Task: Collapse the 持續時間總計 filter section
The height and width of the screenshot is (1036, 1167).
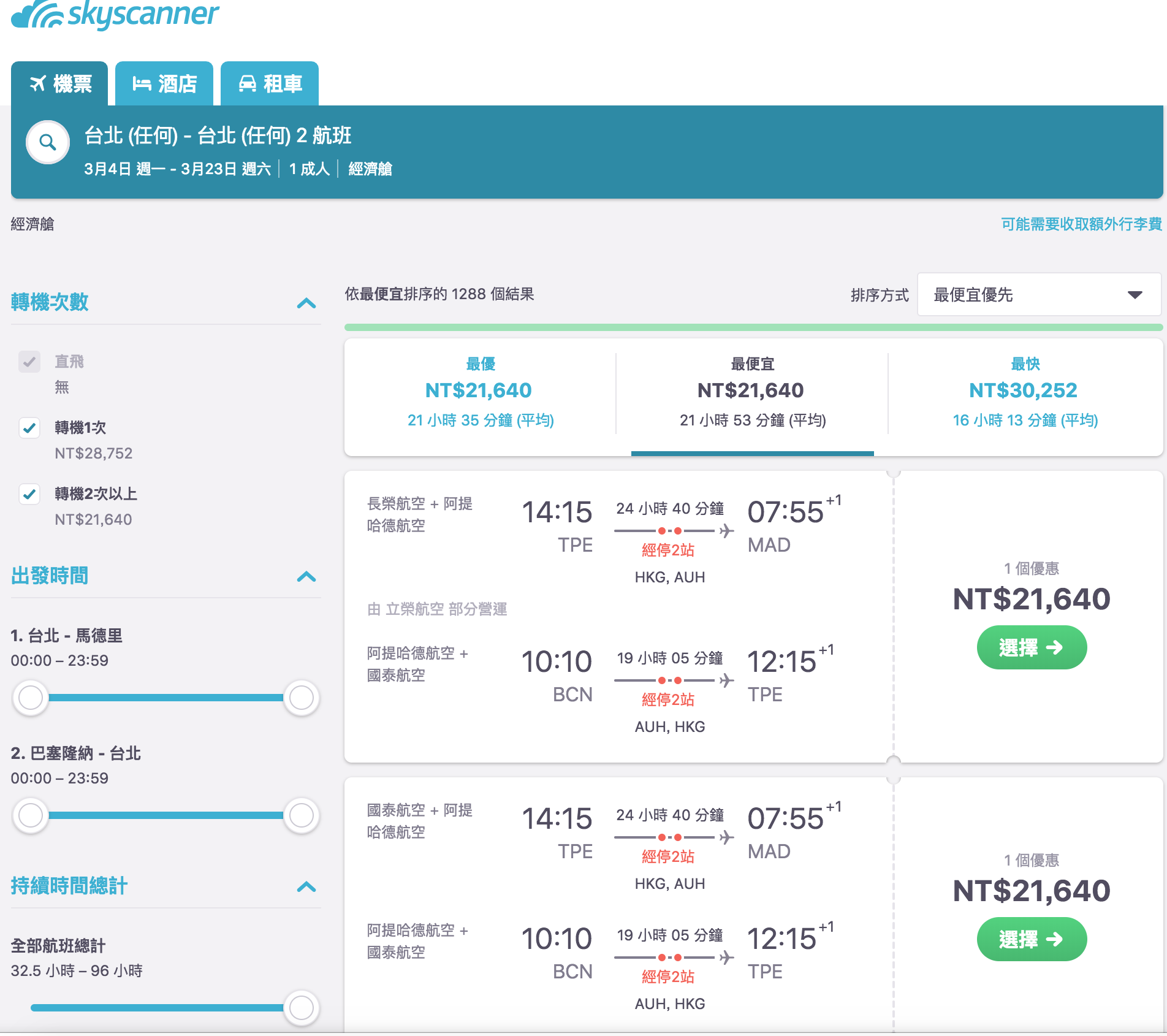Action: [306, 886]
